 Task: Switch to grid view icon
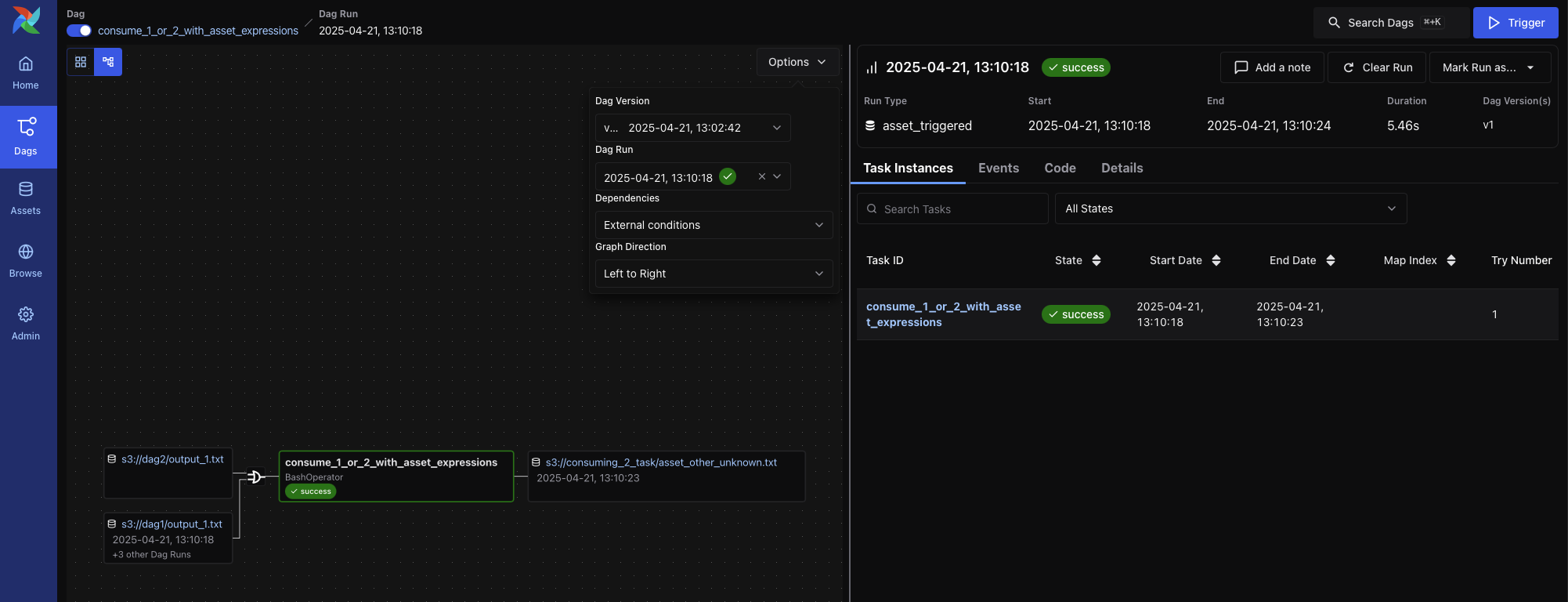81,62
